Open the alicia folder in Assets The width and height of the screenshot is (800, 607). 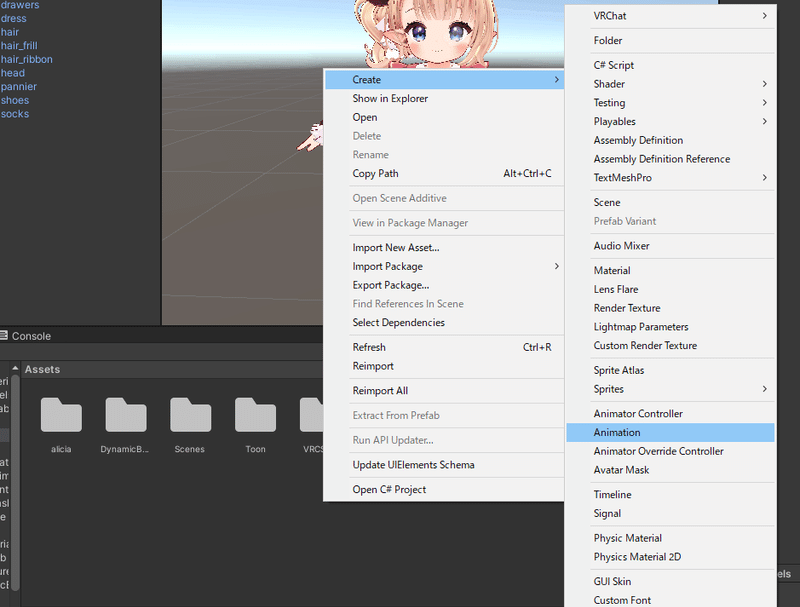(x=60, y=415)
